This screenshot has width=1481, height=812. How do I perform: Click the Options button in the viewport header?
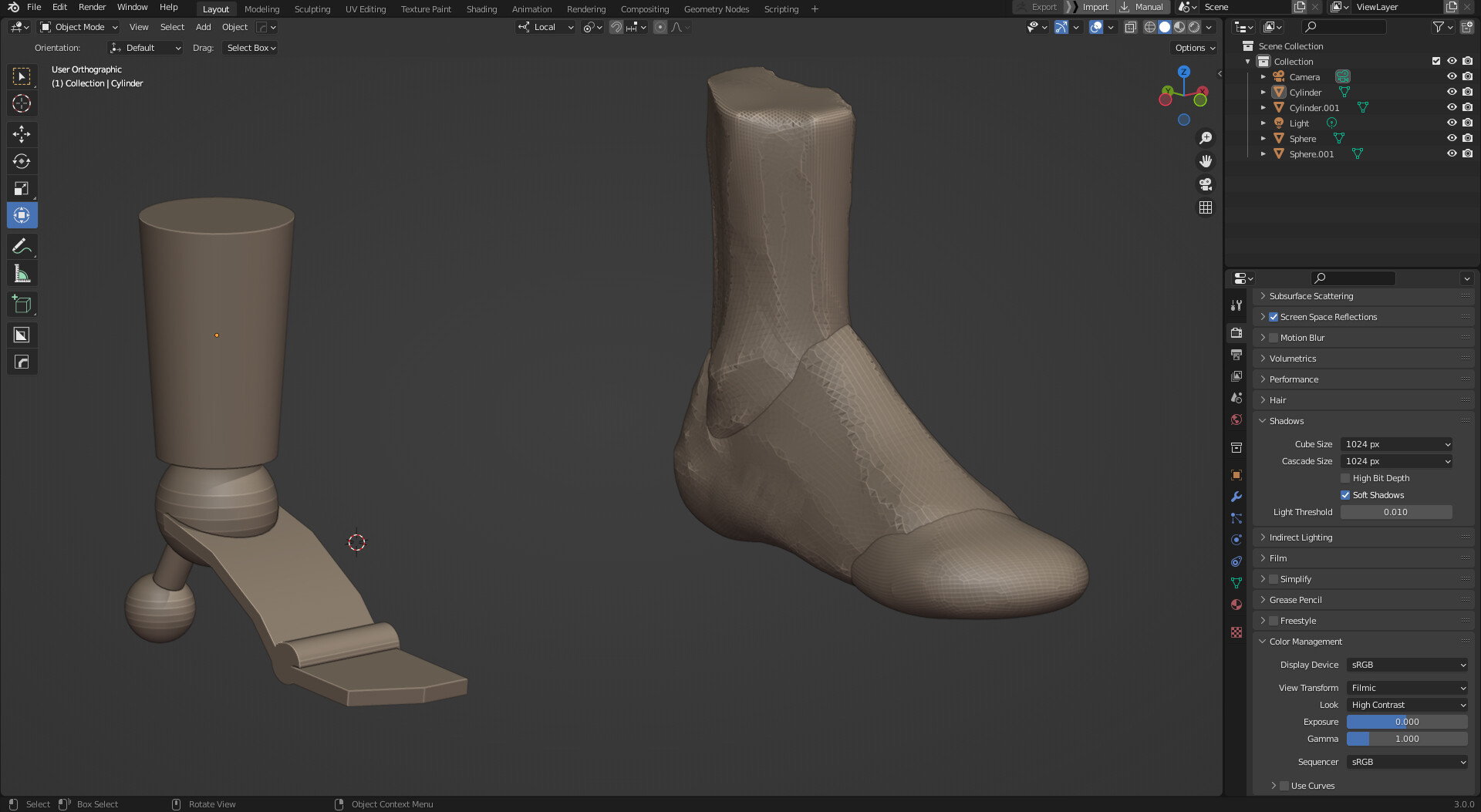click(x=1193, y=47)
